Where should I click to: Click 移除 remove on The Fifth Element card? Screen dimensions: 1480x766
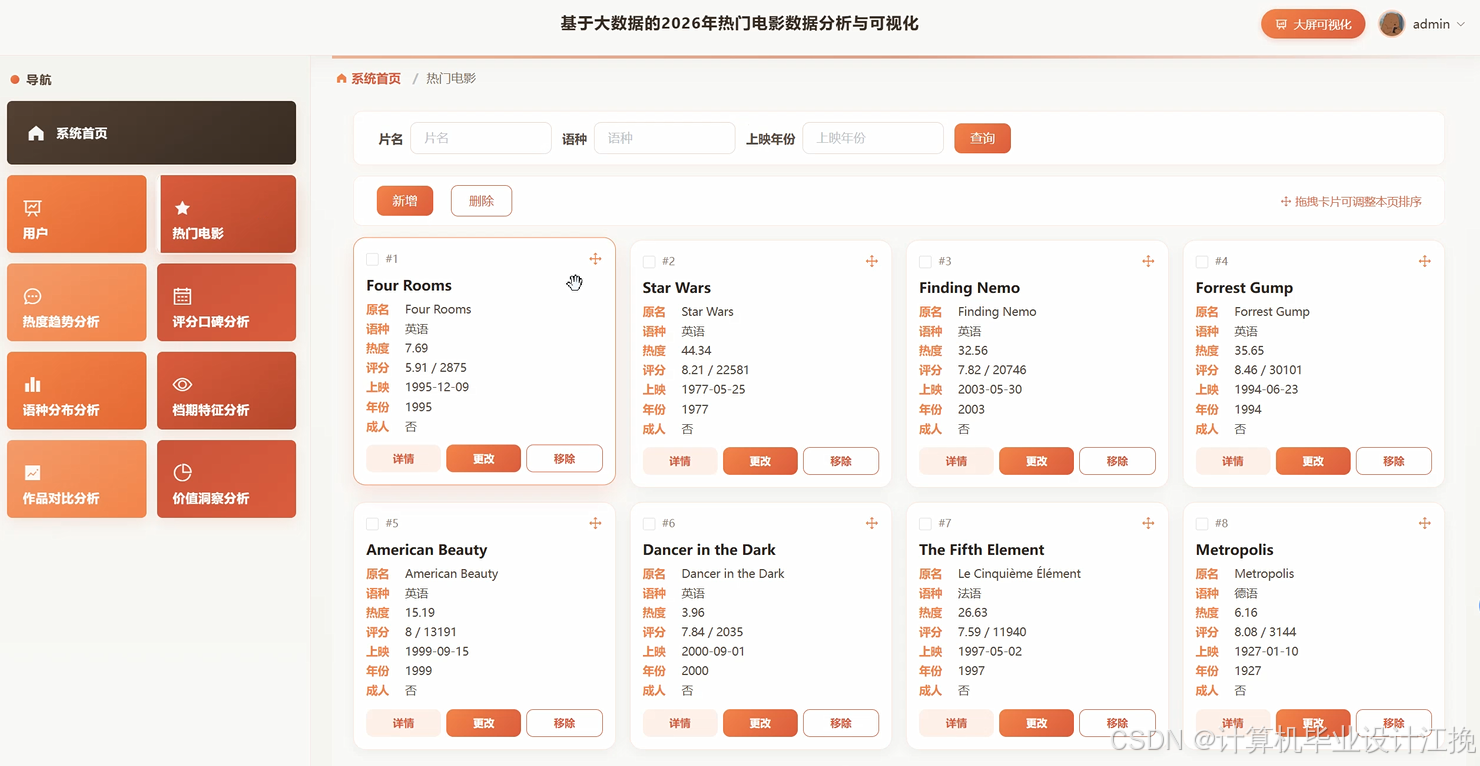(1118, 723)
